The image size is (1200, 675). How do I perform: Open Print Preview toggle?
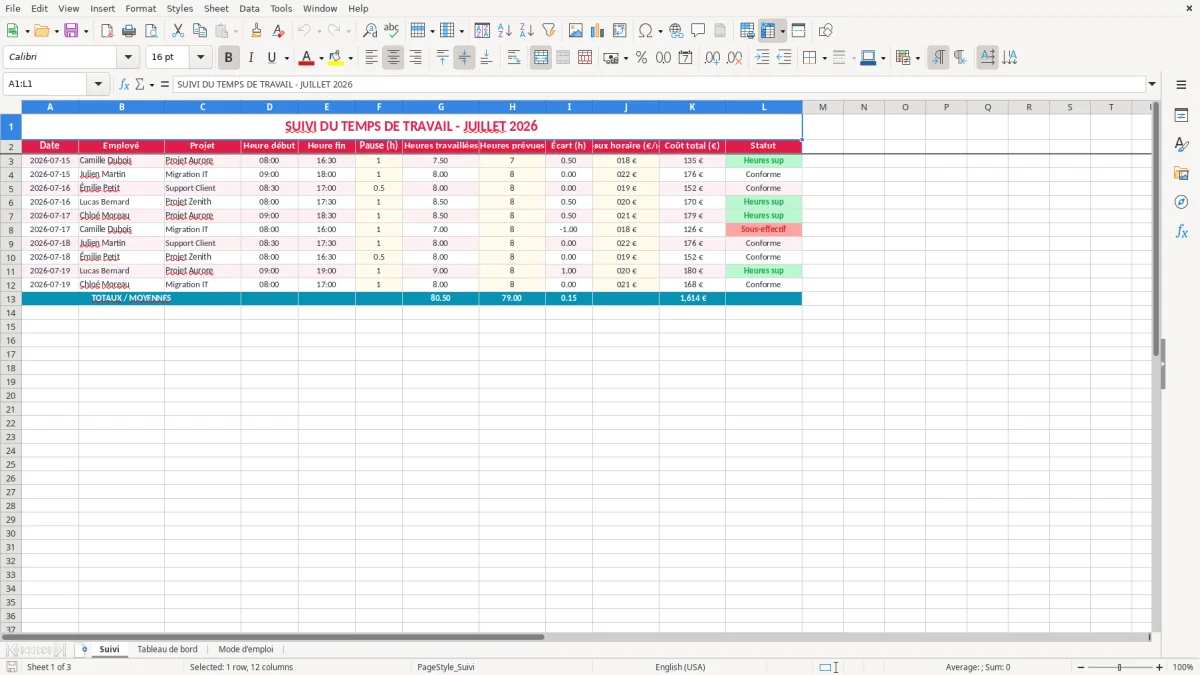pyautogui.click(x=151, y=31)
